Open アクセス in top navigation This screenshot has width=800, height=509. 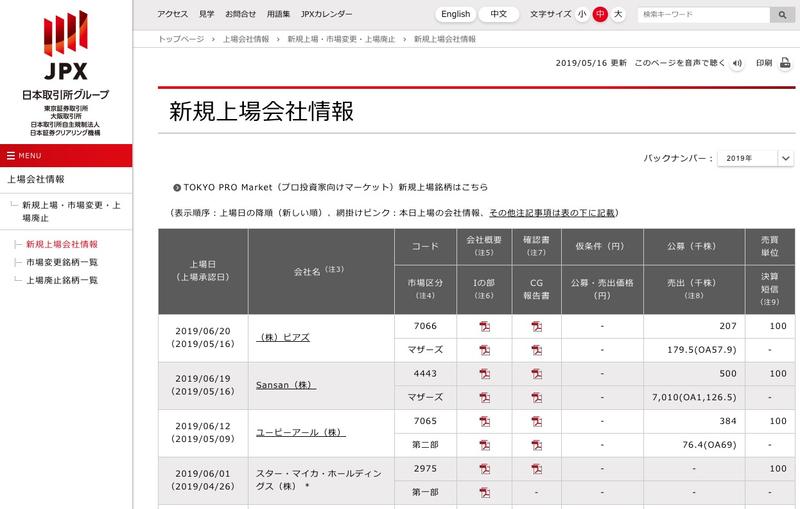click(x=172, y=14)
